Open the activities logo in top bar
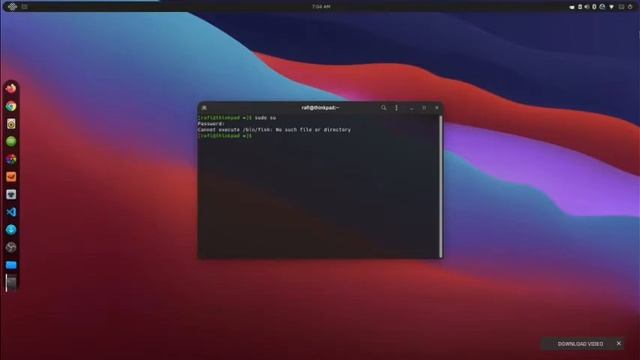The image size is (640, 360). [x=12, y=7]
